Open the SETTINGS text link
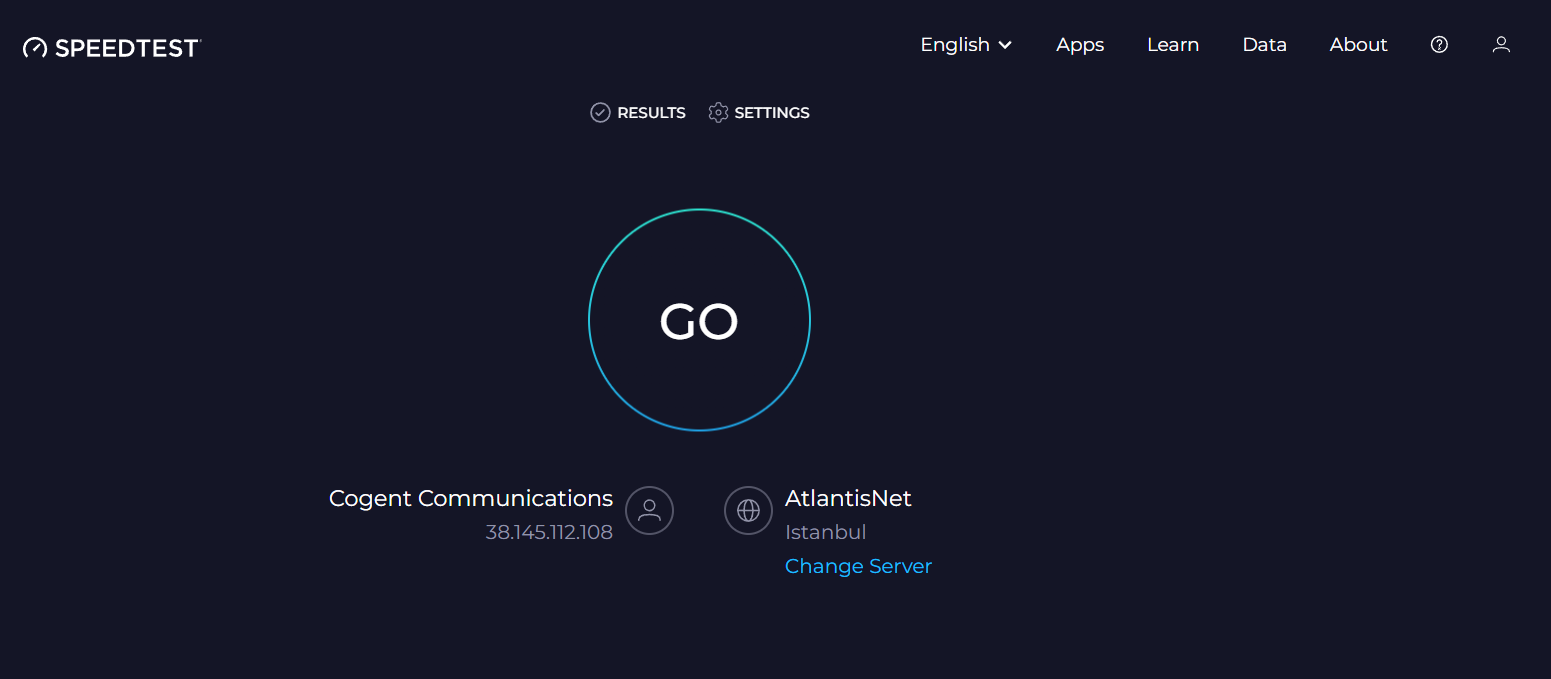The width and height of the screenshot is (1551, 679). 772,113
